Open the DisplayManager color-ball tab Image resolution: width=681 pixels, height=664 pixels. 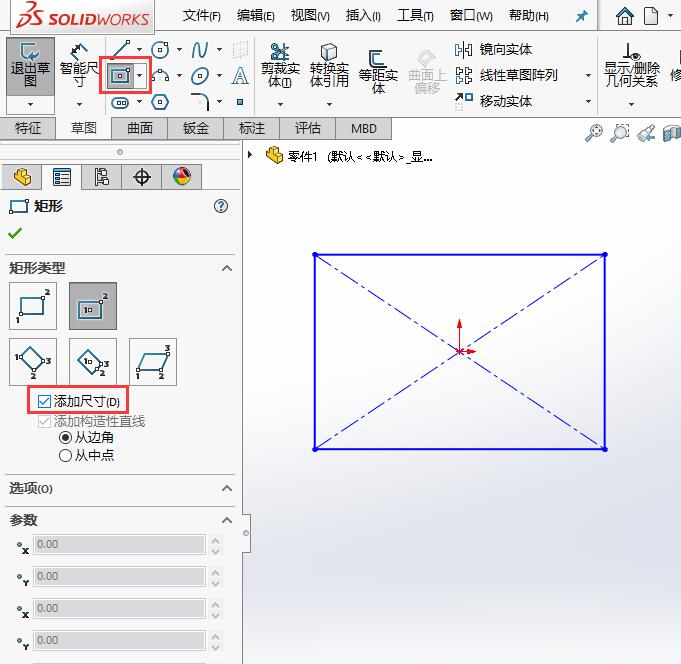point(182,177)
